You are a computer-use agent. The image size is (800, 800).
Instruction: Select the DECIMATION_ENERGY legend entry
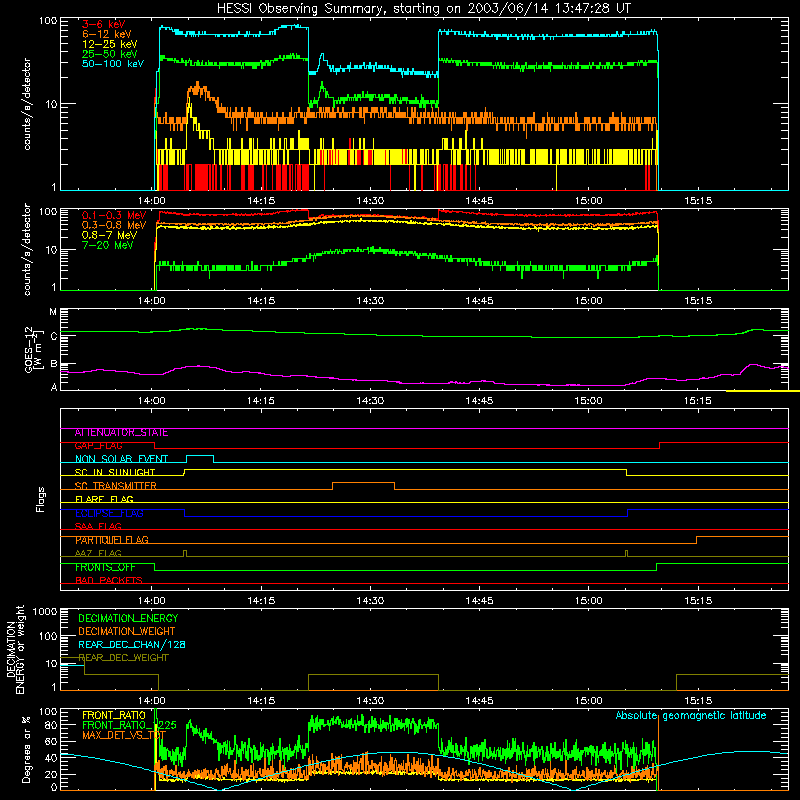[x=128, y=618]
